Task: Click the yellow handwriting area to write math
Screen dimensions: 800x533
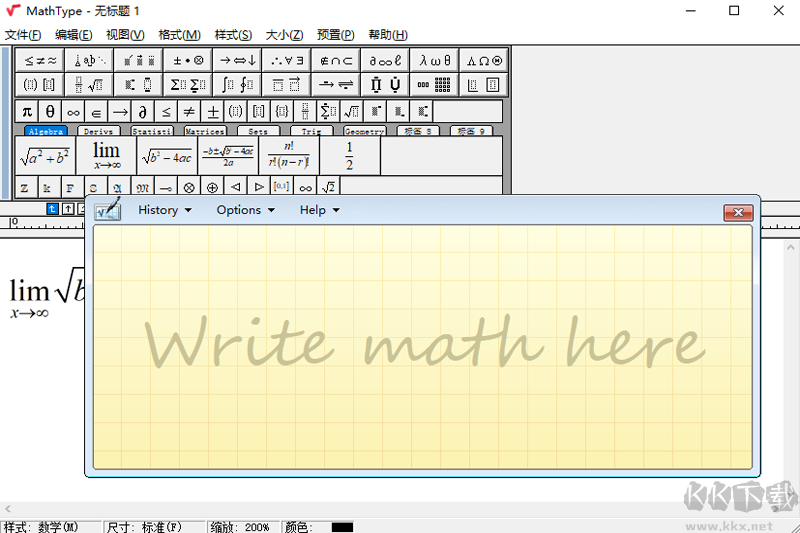Action: pos(422,345)
